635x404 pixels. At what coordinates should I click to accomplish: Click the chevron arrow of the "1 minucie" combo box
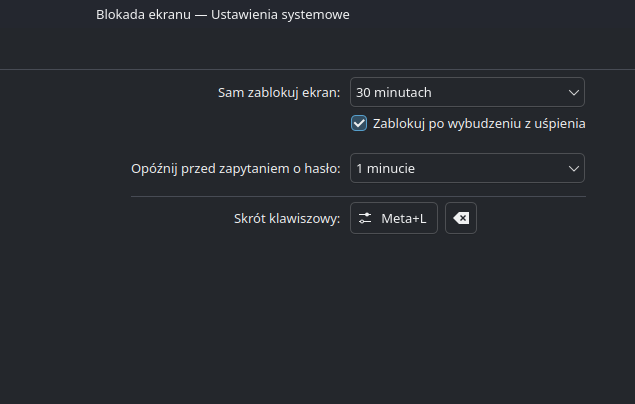tap(574, 168)
